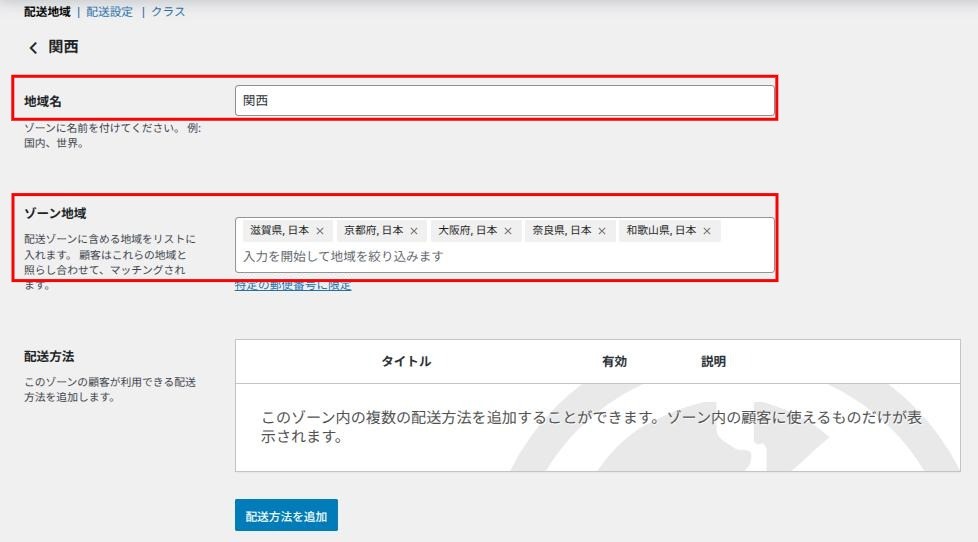Screen dimensions: 978x542
Task: Select the 滋賀県, 日本 tag label
Action: [x=278, y=230]
